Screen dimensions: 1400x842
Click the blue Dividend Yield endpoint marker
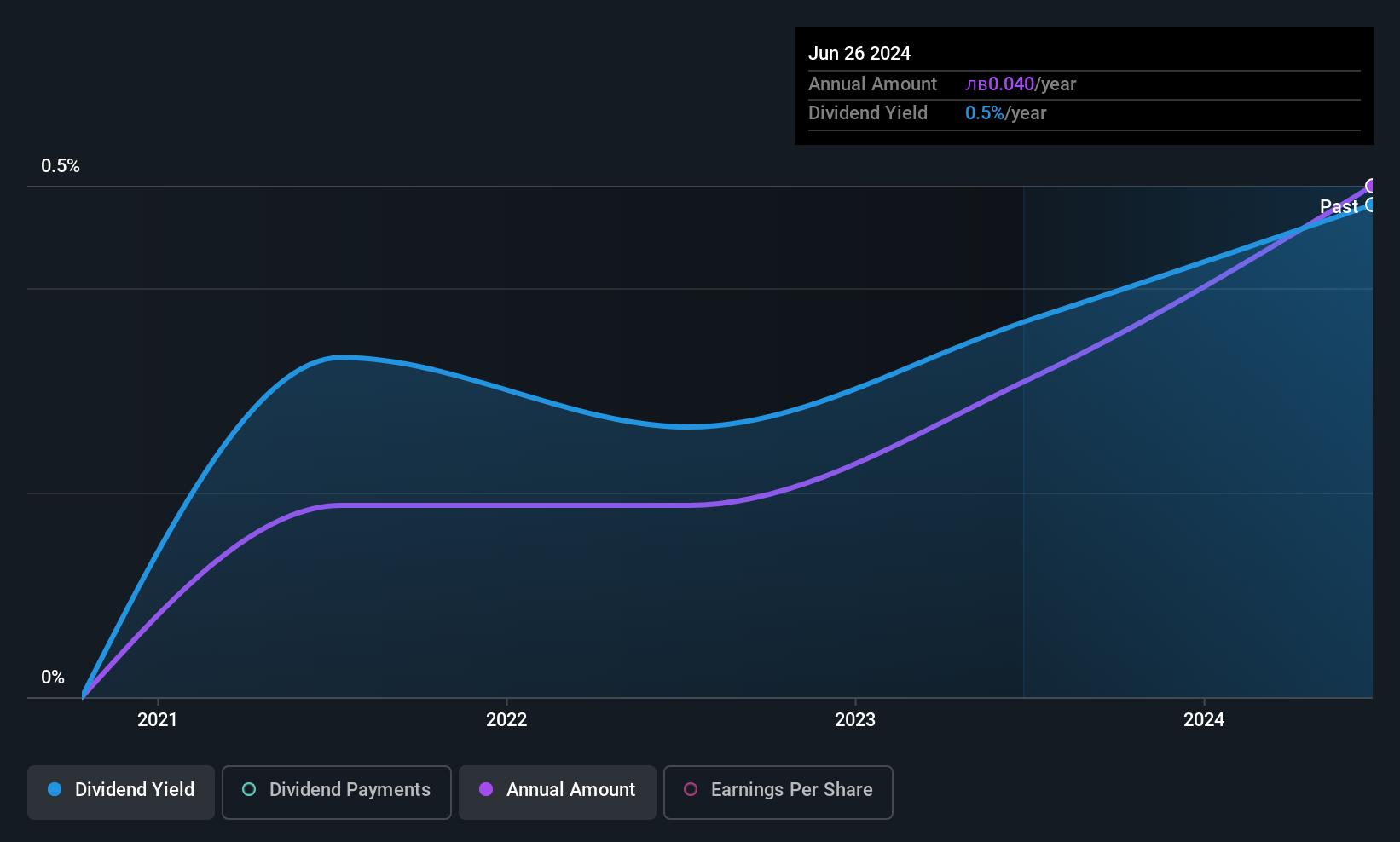click(x=1371, y=205)
